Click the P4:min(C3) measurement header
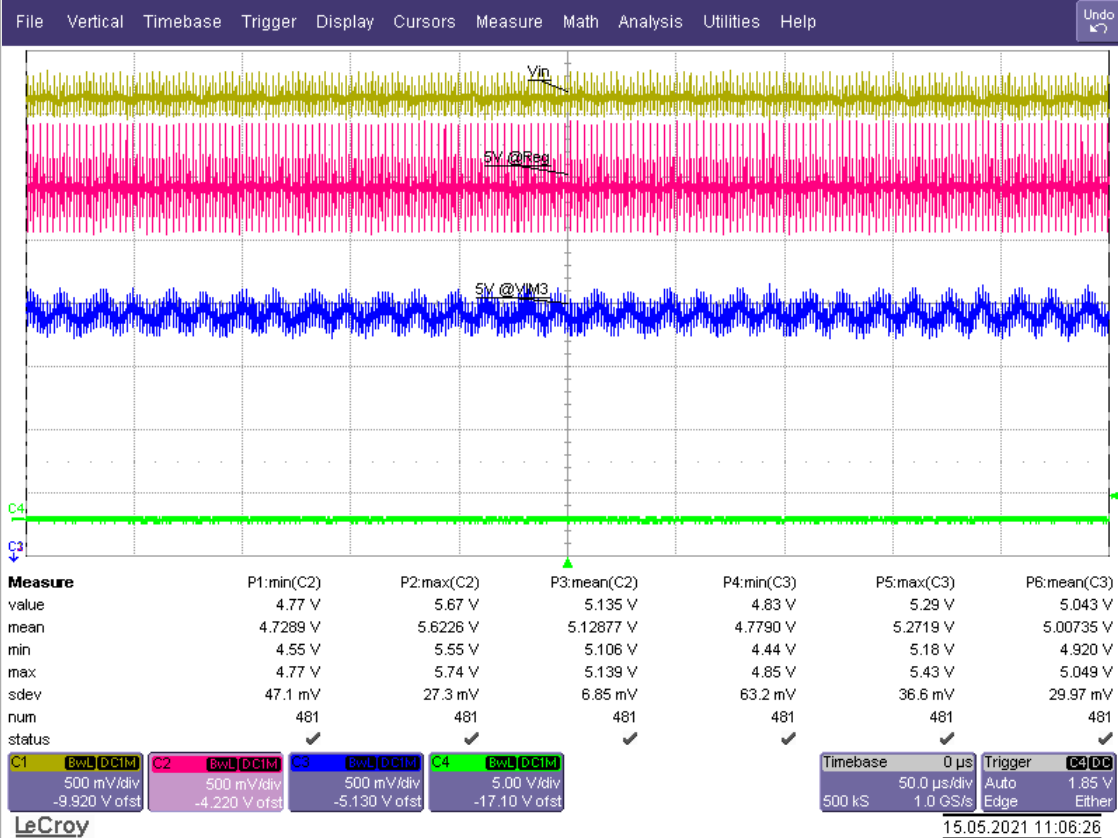The width and height of the screenshot is (1118, 838). pyautogui.click(x=759, y=583)
